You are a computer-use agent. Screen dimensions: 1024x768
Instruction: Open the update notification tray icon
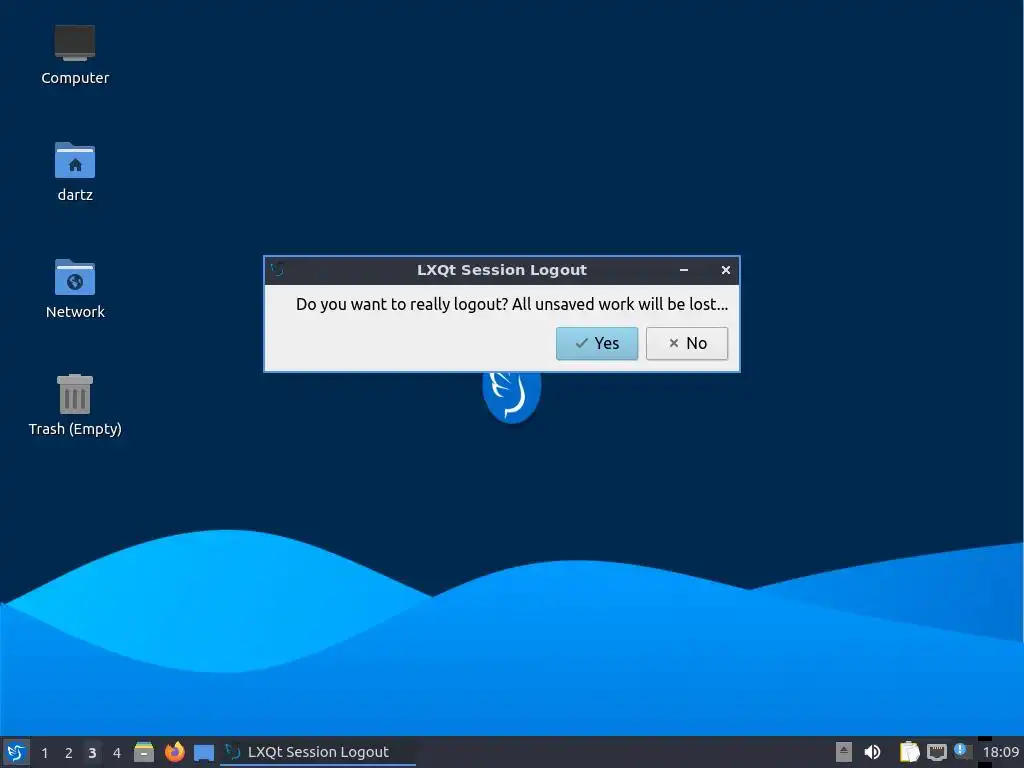click(962, 751)
